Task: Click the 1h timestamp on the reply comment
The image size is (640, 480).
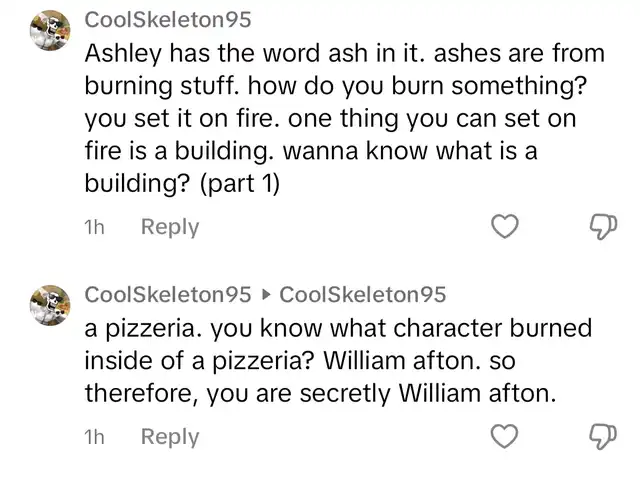Action: (x=95, y=436)
